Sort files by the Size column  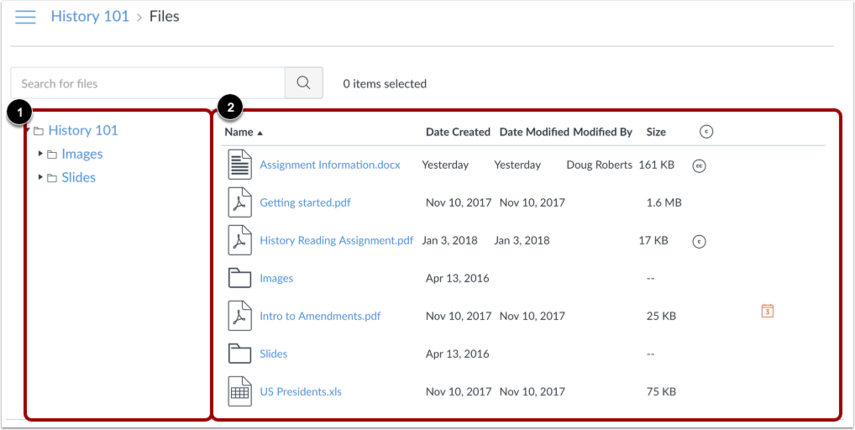pyautogui.click(x=656, y=132)
